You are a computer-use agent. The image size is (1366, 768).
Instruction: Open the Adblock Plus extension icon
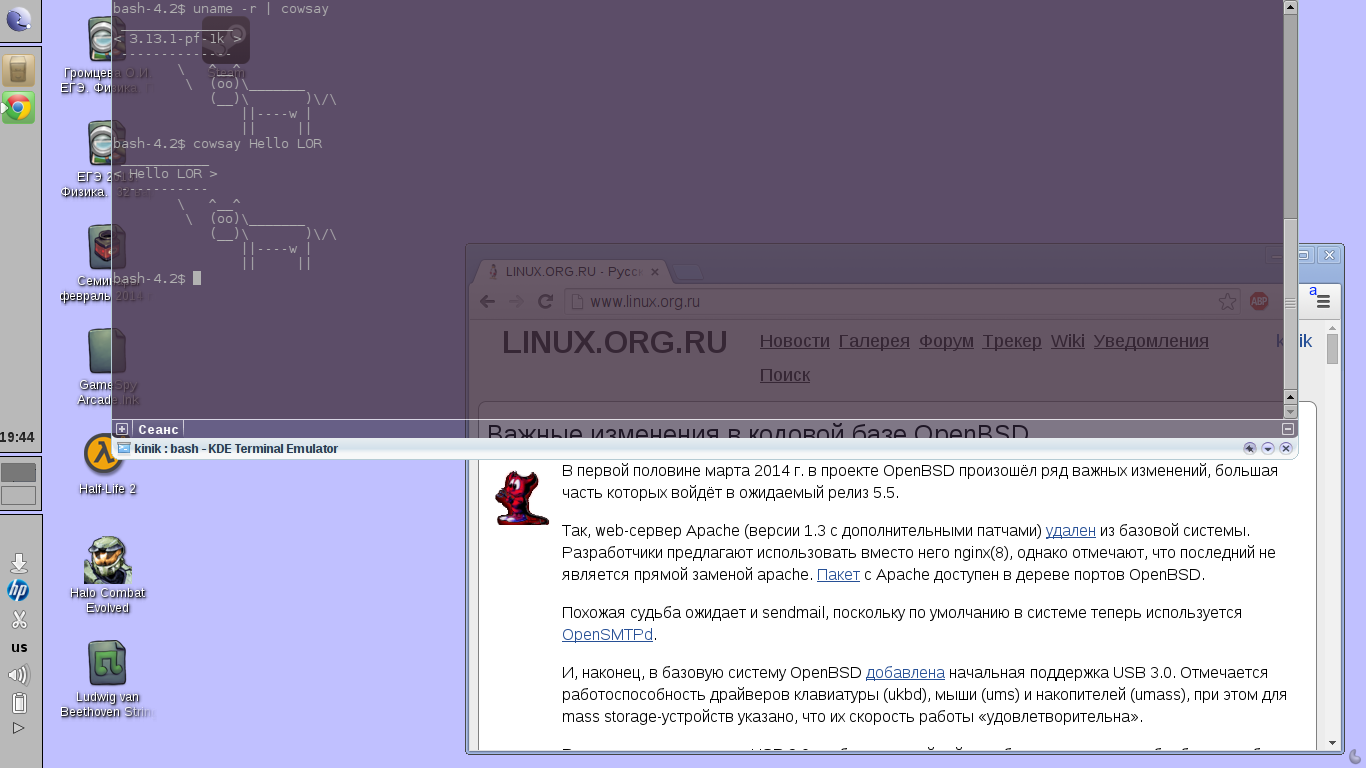[x=1259, y=301]
